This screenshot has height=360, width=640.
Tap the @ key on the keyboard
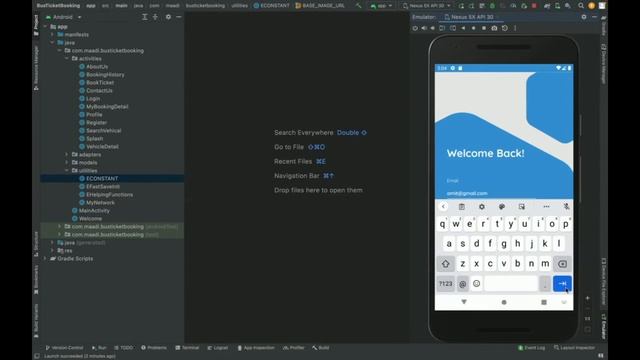click(462, 283)
